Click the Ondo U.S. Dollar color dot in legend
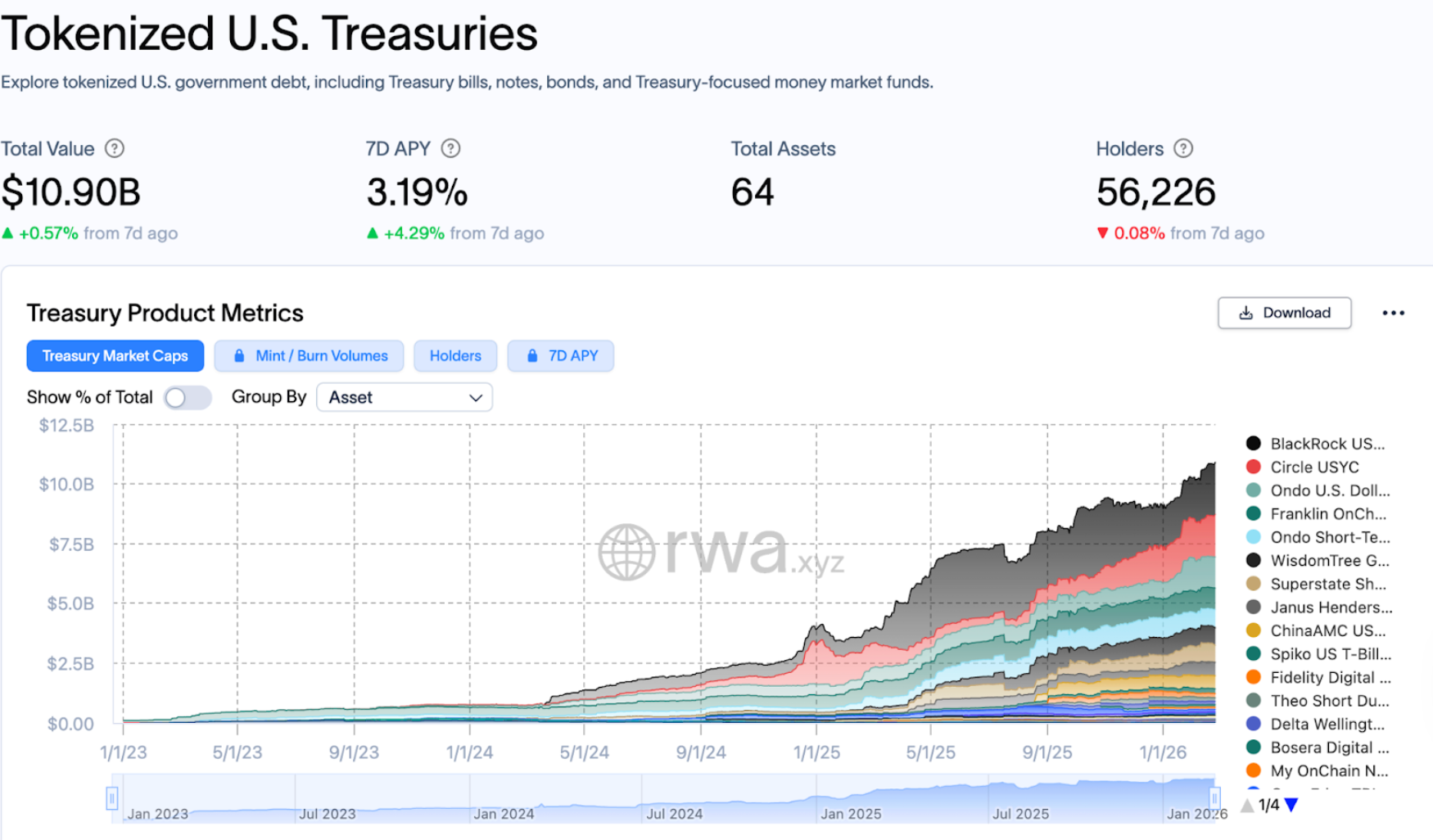The height and width of the screenshot is (840, 1433). [x=1253, y=490]
